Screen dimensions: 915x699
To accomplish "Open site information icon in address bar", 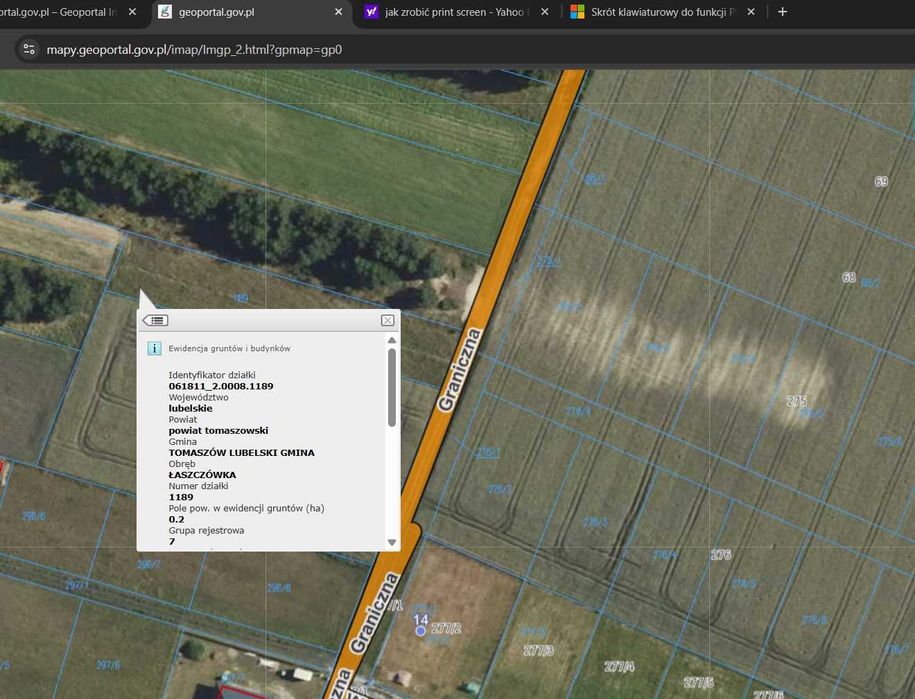I will pos(28,48).
